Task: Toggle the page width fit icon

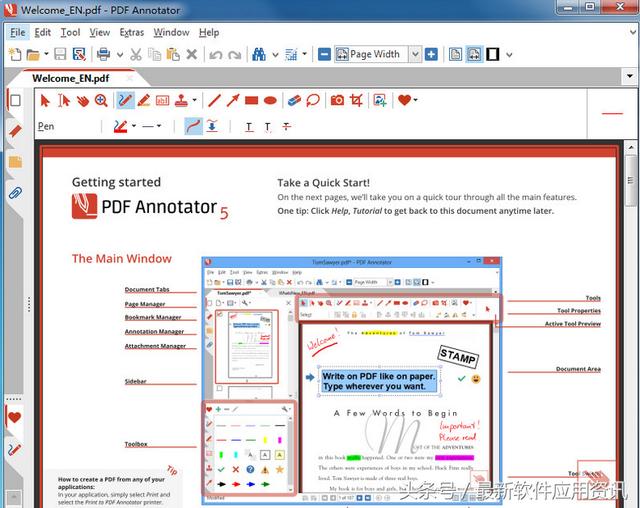Action: tap(474, 54)
